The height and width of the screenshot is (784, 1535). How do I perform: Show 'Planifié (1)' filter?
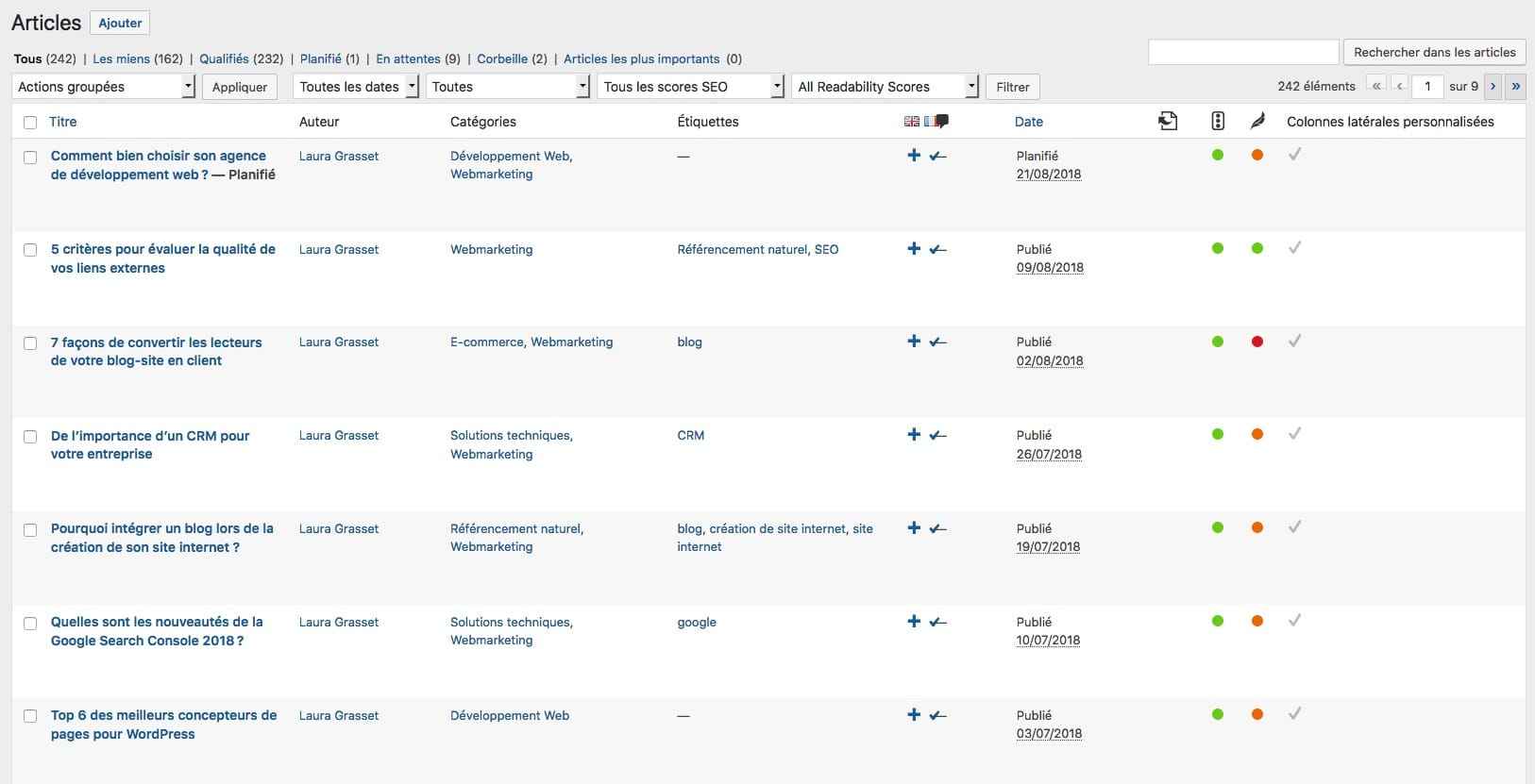pos(329,58)
